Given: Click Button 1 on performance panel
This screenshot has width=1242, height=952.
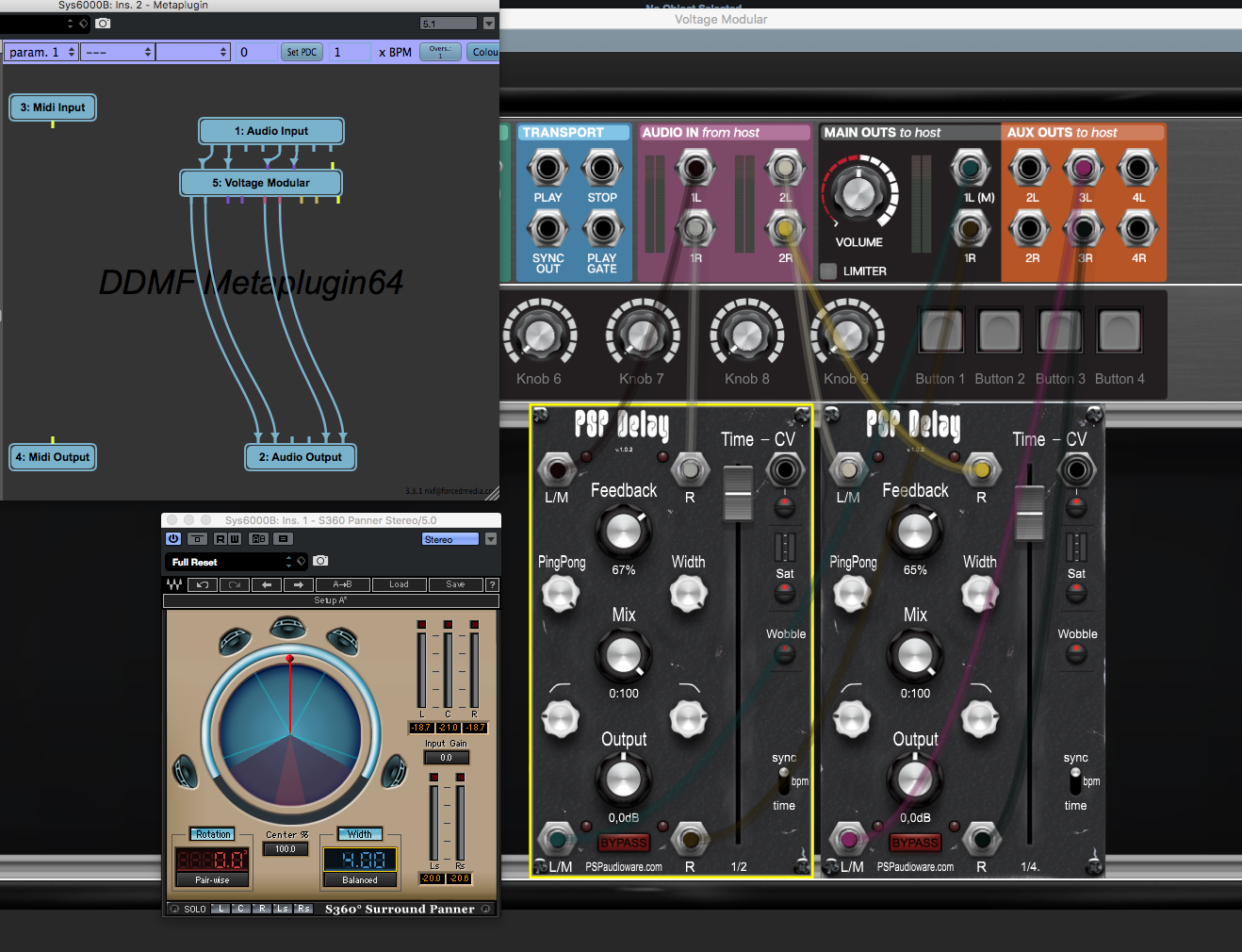Looking at the screenshot, I should click(x=941, y=331).
